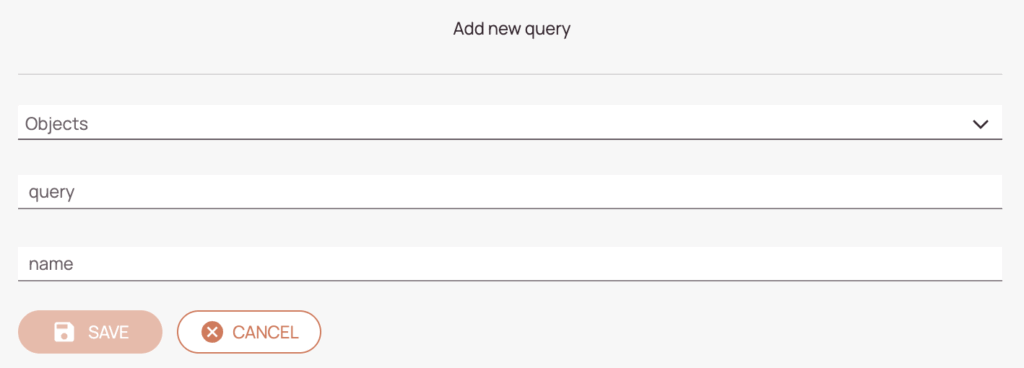Focus the name text field

(x=510, y=264)
